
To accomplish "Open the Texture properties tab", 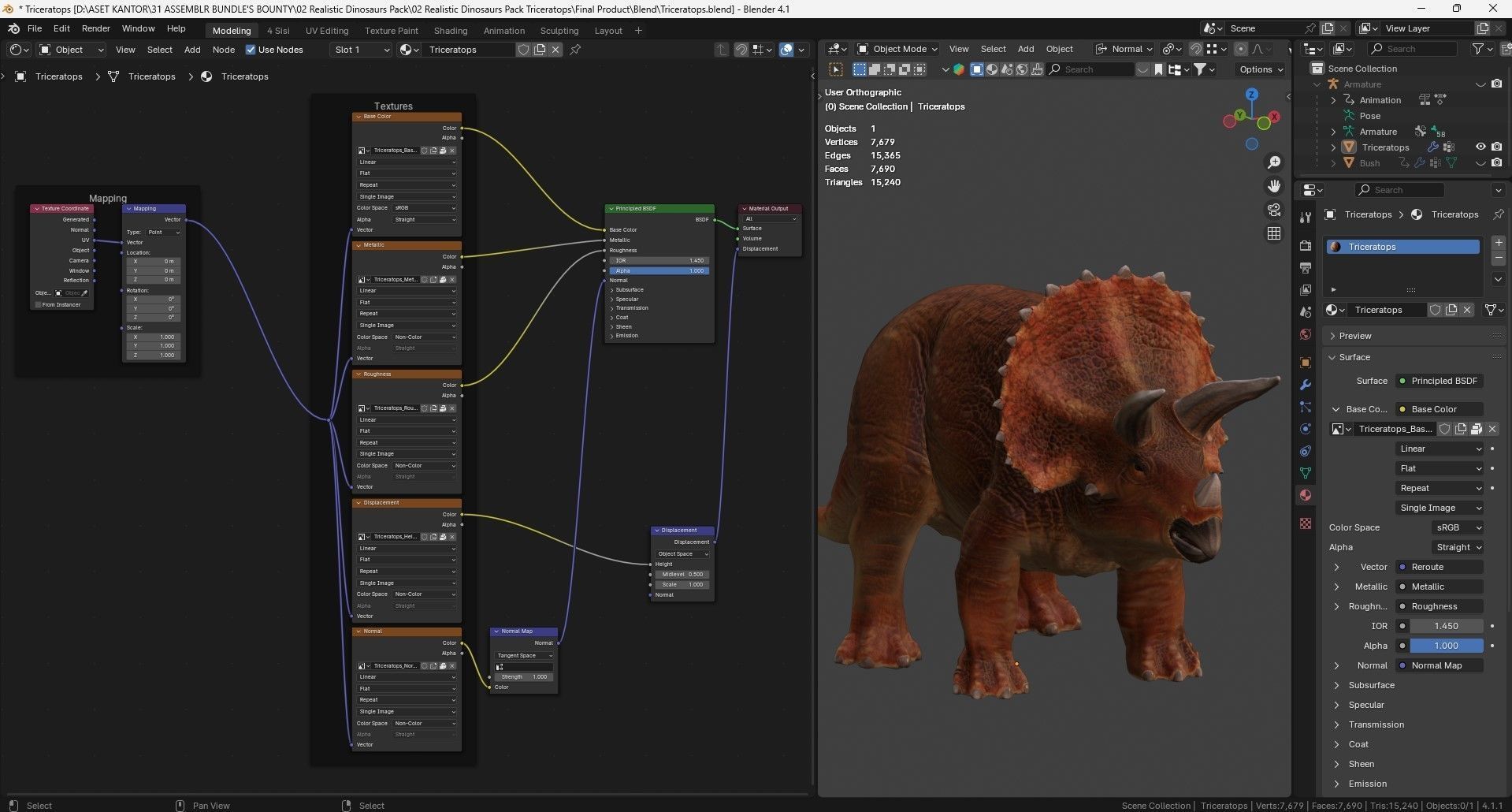I will coord(1306,523).
